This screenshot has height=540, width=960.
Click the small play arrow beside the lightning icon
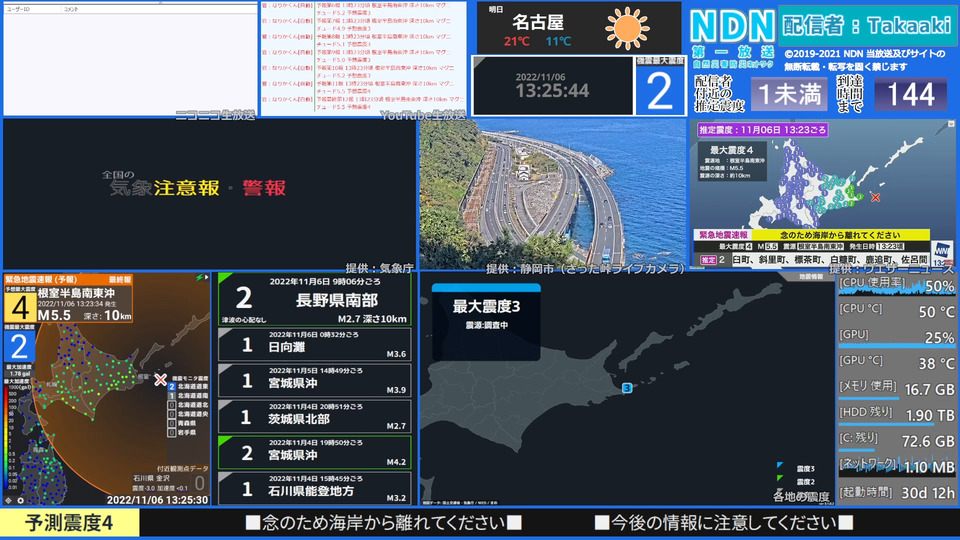click(207, 277)
